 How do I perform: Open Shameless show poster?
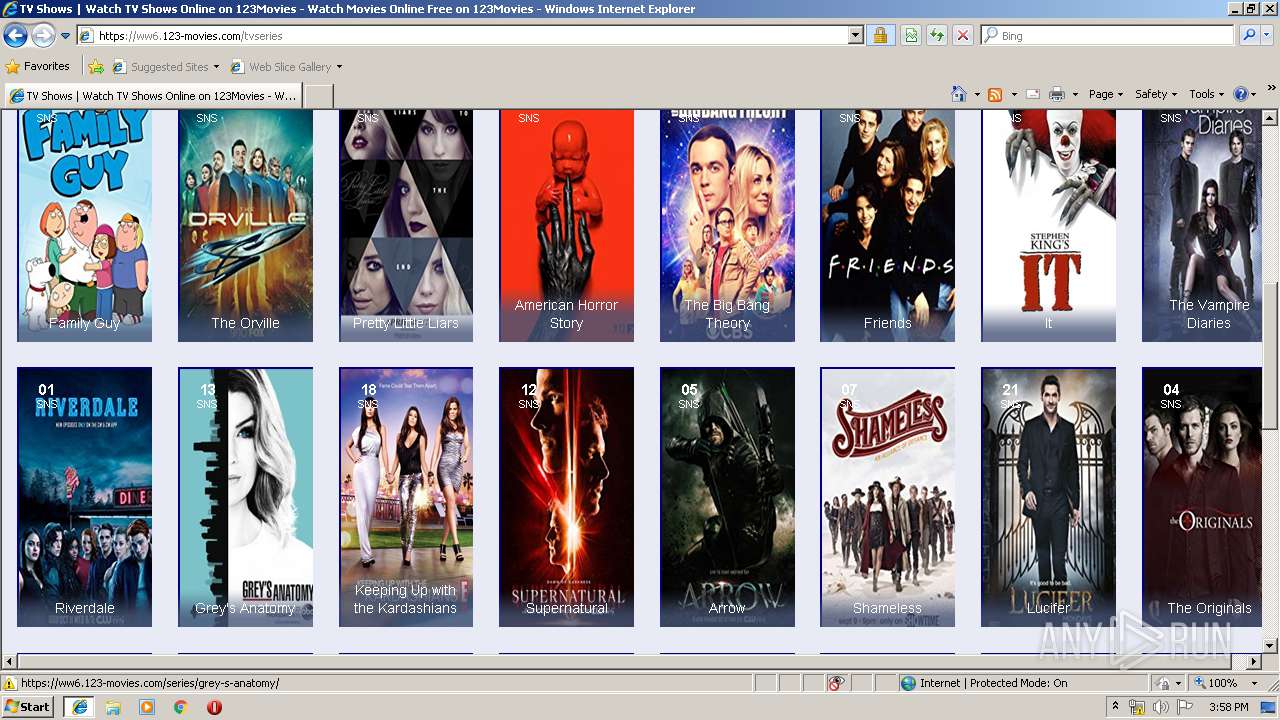click(x=888, y=497)
